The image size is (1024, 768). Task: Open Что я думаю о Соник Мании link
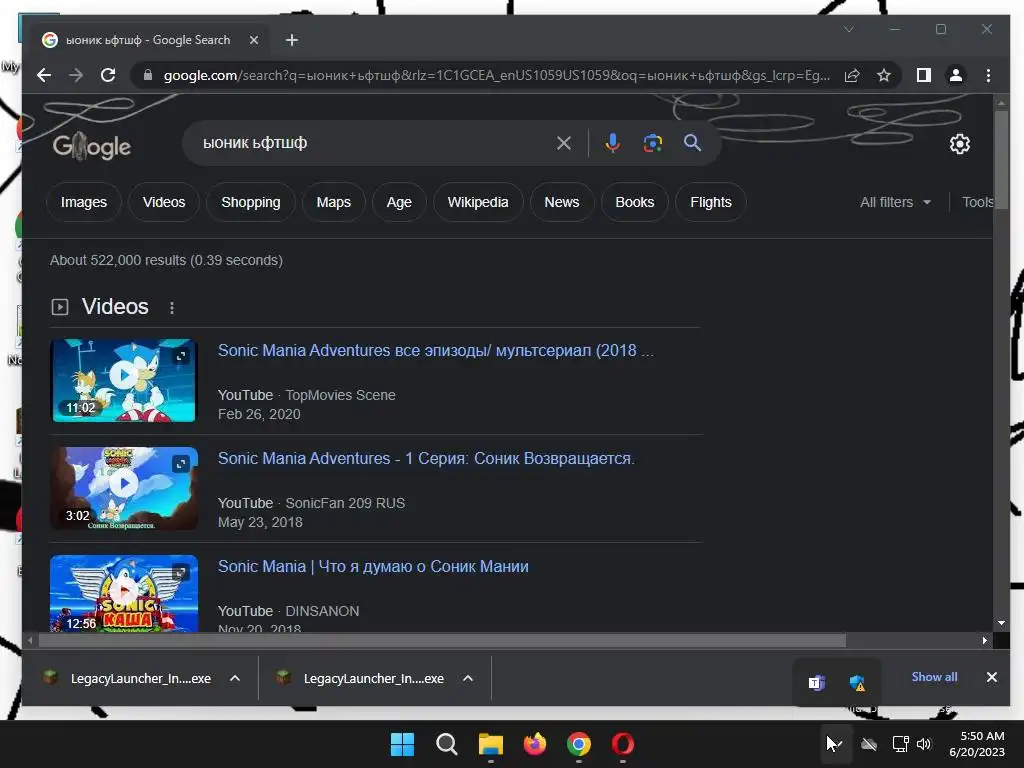pyautogui.click(x=373, y=566)
